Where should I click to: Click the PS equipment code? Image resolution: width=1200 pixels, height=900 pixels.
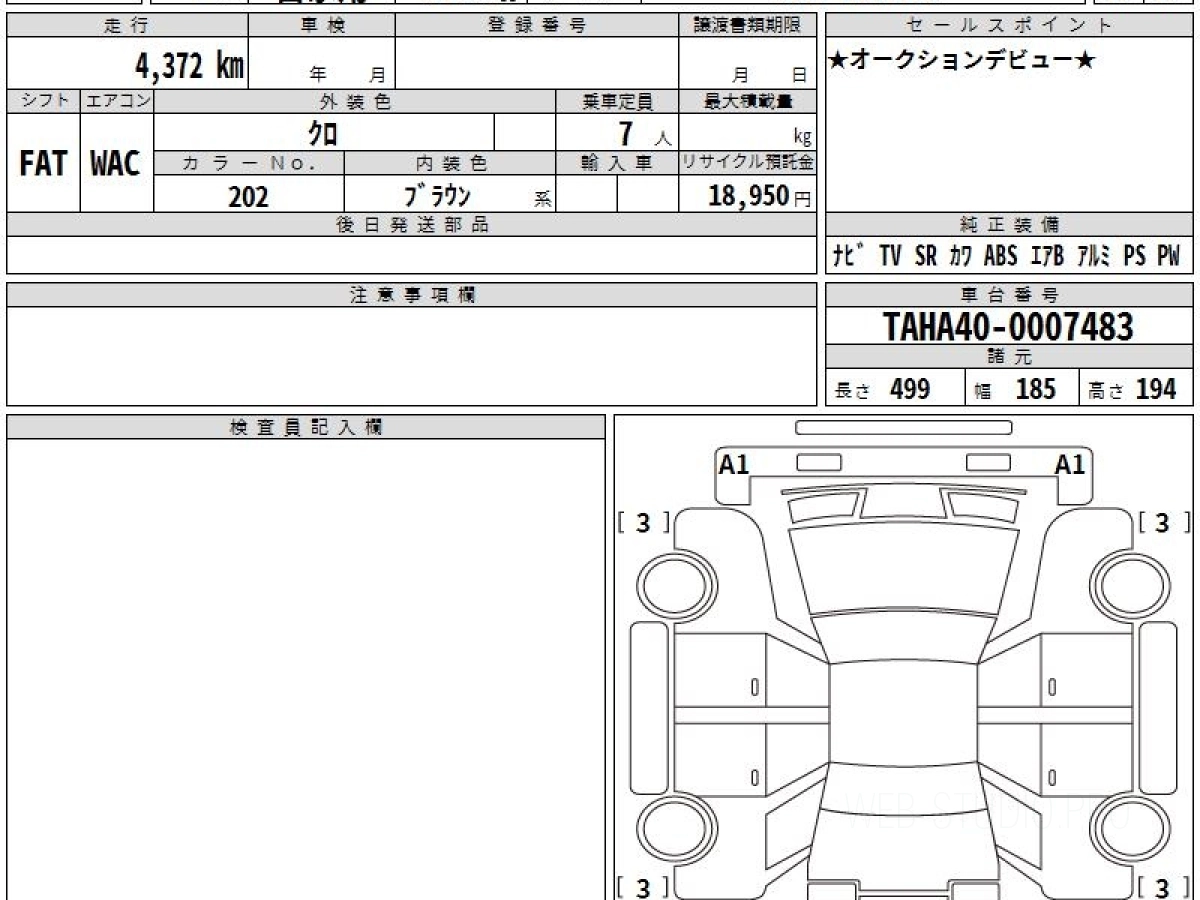[1134, 256]
